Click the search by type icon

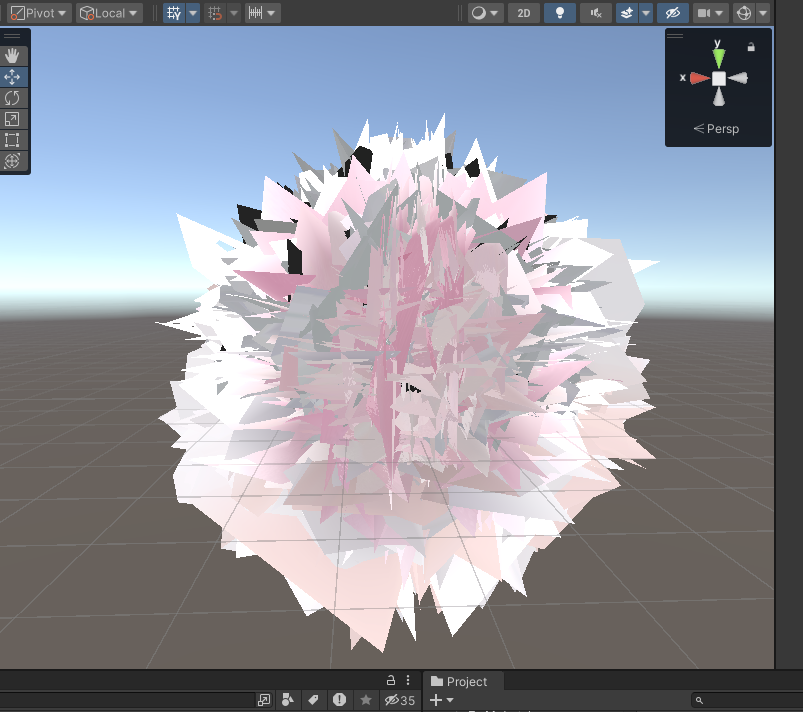288,699
